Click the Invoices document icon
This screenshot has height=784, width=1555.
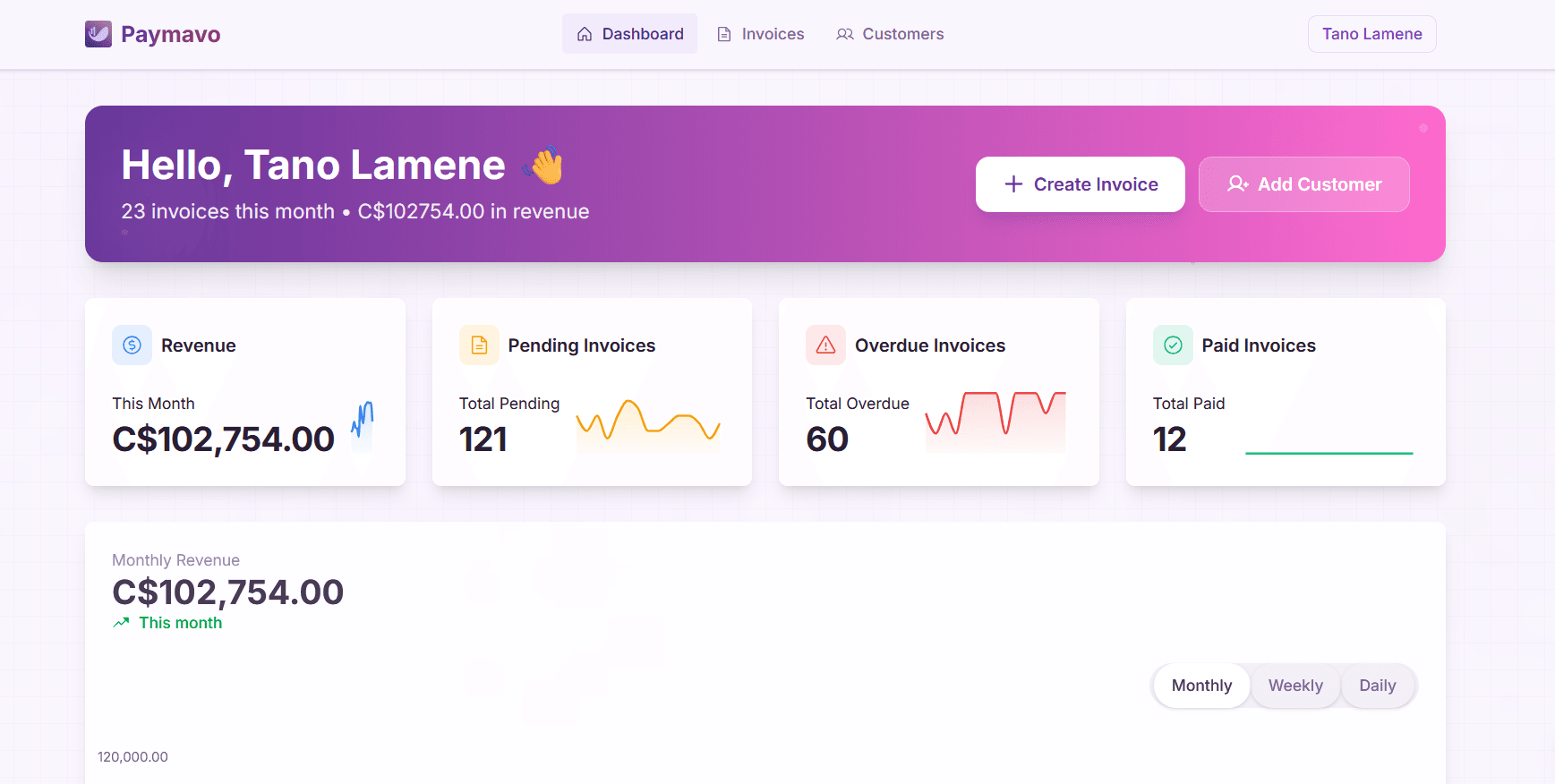coord(724,34)
